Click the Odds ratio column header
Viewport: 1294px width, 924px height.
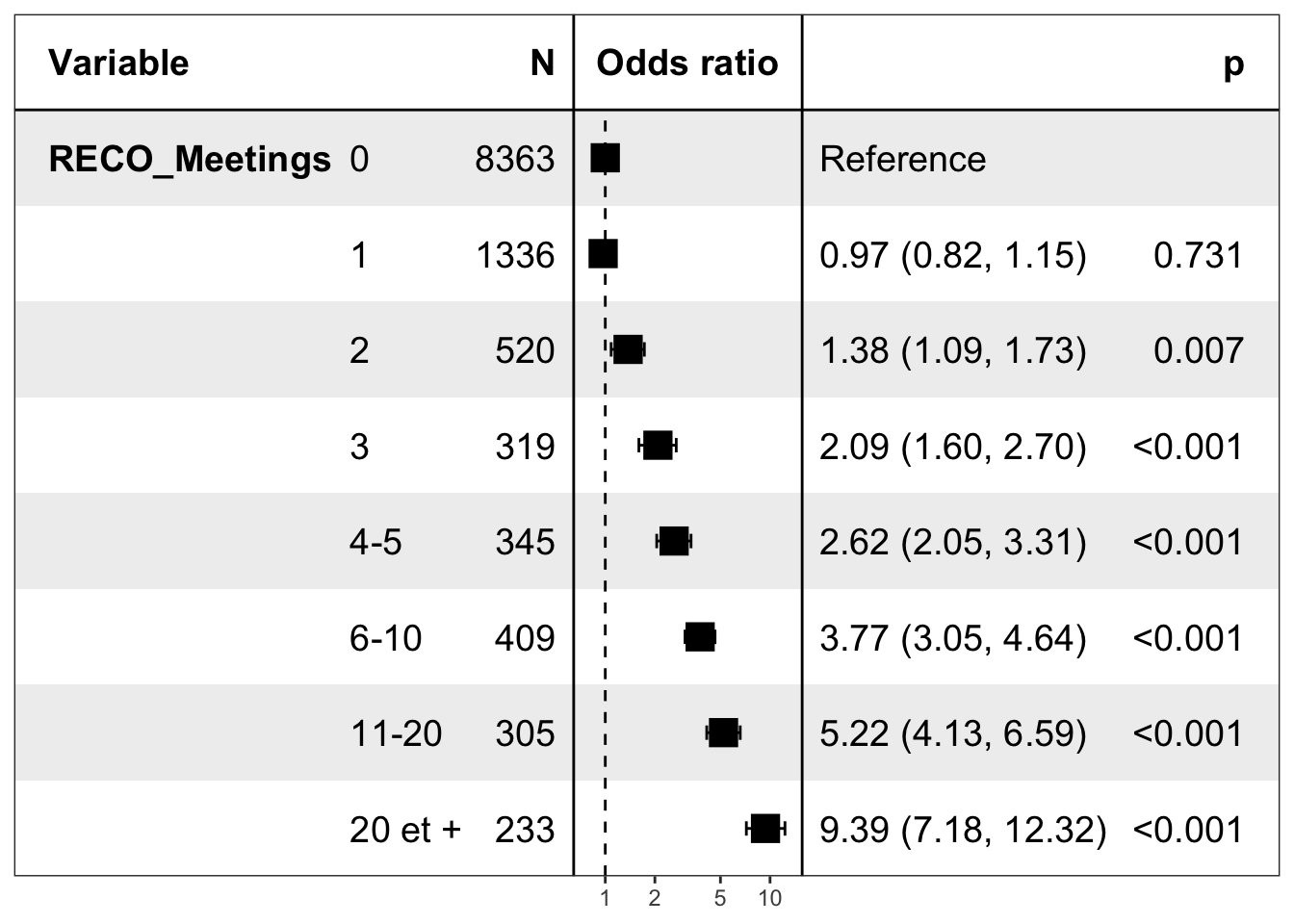click(x=686, y=64)
